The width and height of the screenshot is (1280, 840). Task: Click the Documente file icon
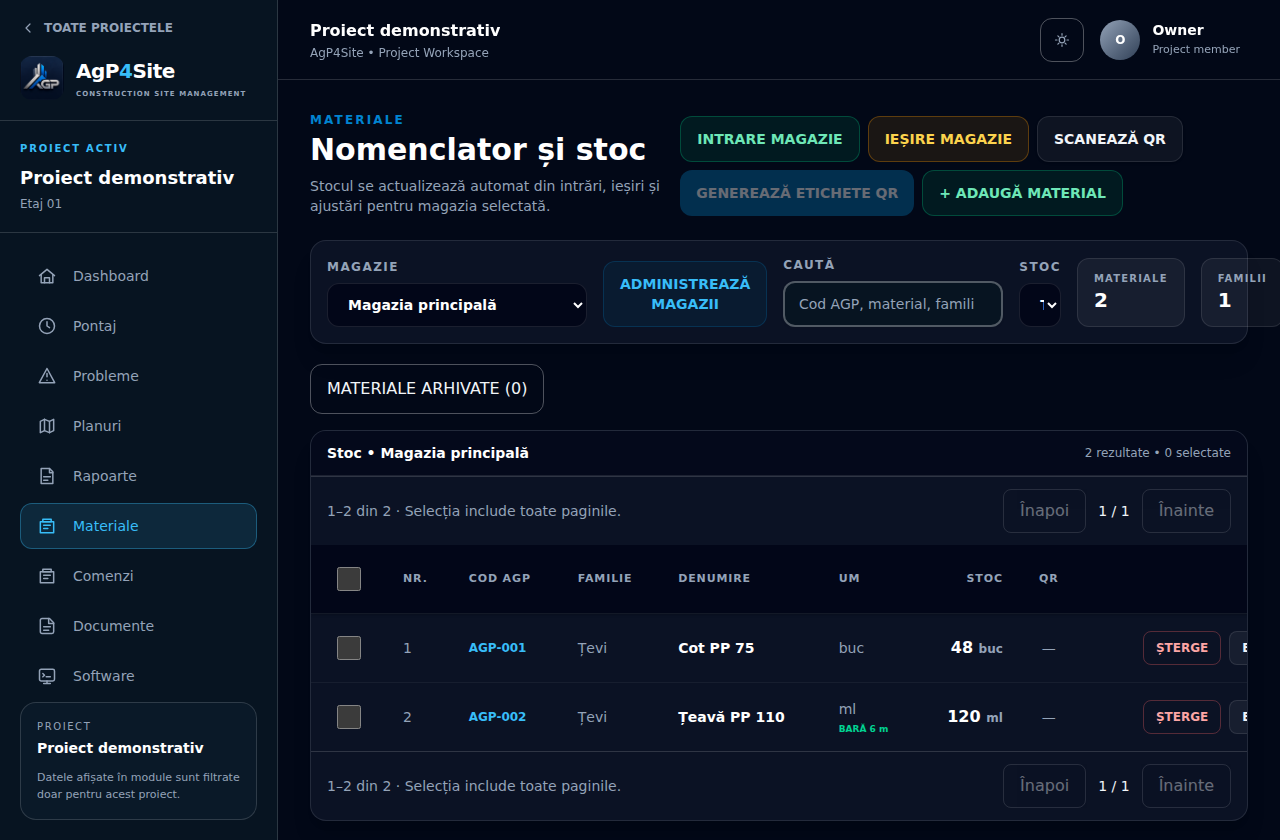click(47, 626)
